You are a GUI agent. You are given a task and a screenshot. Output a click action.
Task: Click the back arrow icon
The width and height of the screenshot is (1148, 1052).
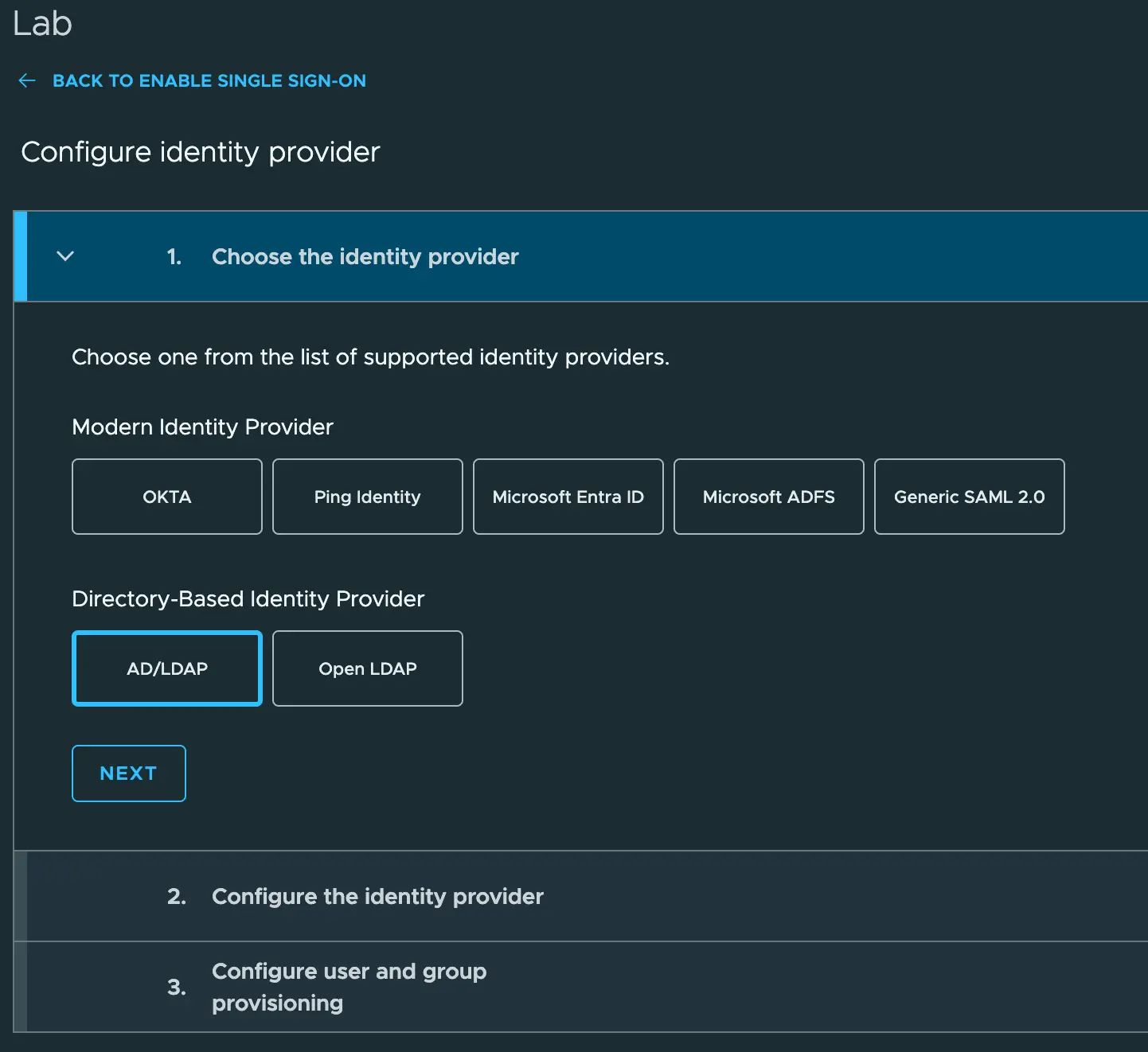pos(27,80)
